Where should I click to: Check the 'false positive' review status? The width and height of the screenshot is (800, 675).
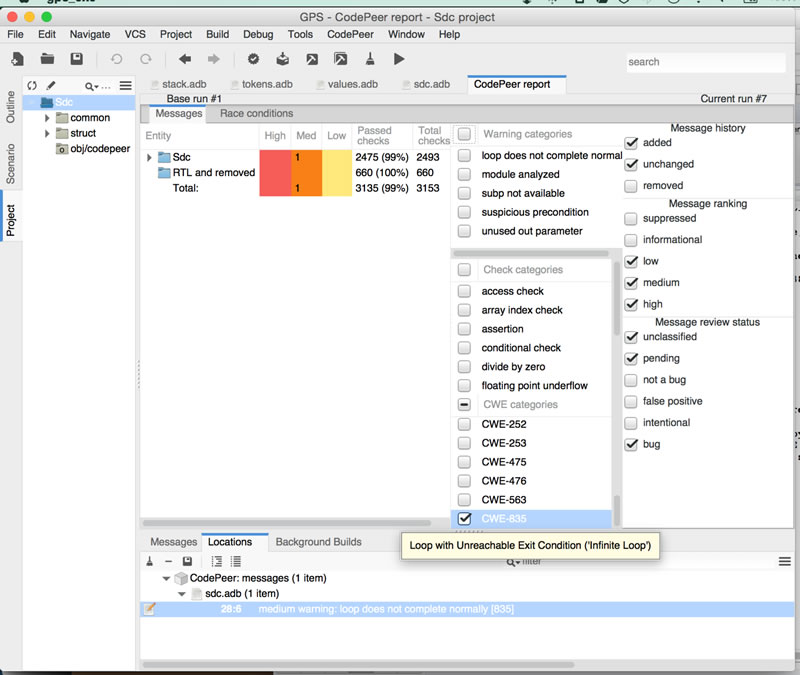click(631, 402)
